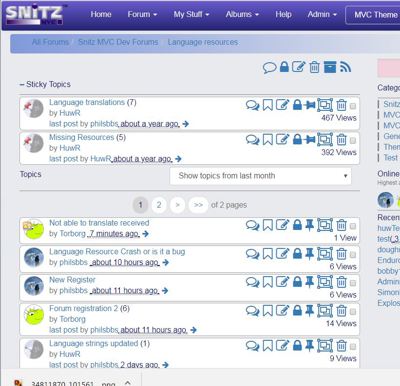Check the box for New Register topic

353,283
